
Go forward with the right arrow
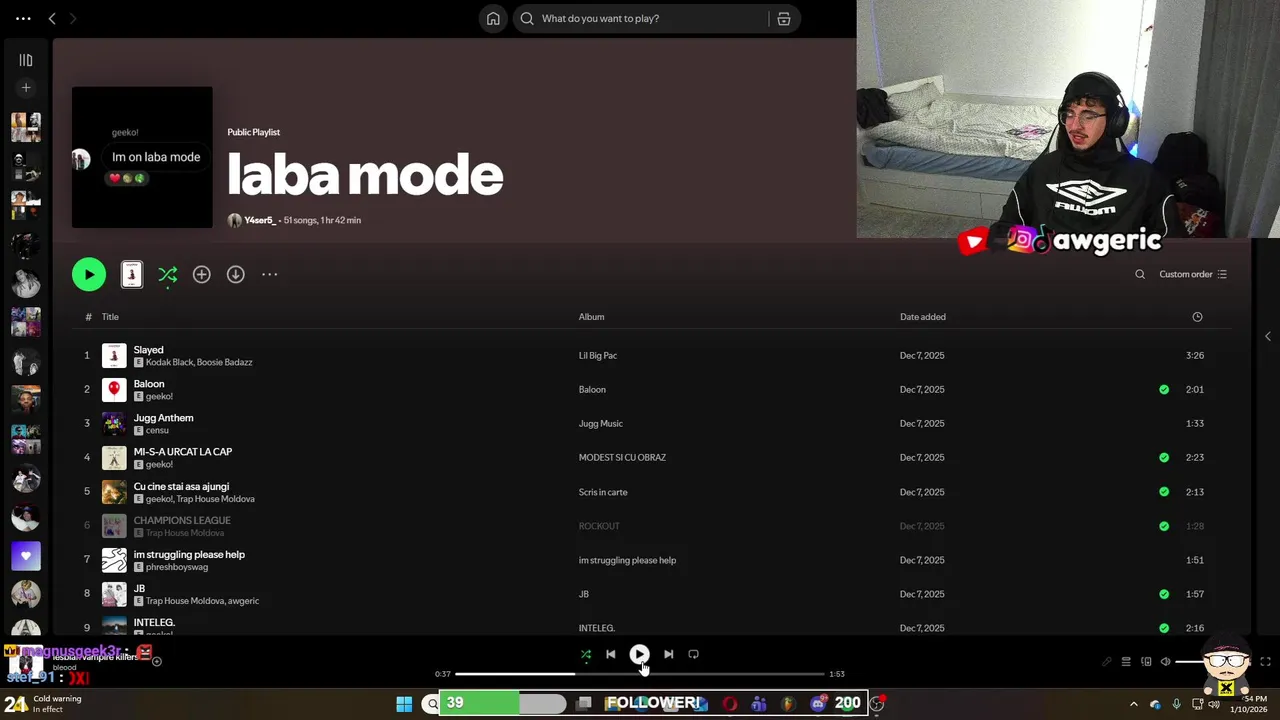tap(72, 18)
